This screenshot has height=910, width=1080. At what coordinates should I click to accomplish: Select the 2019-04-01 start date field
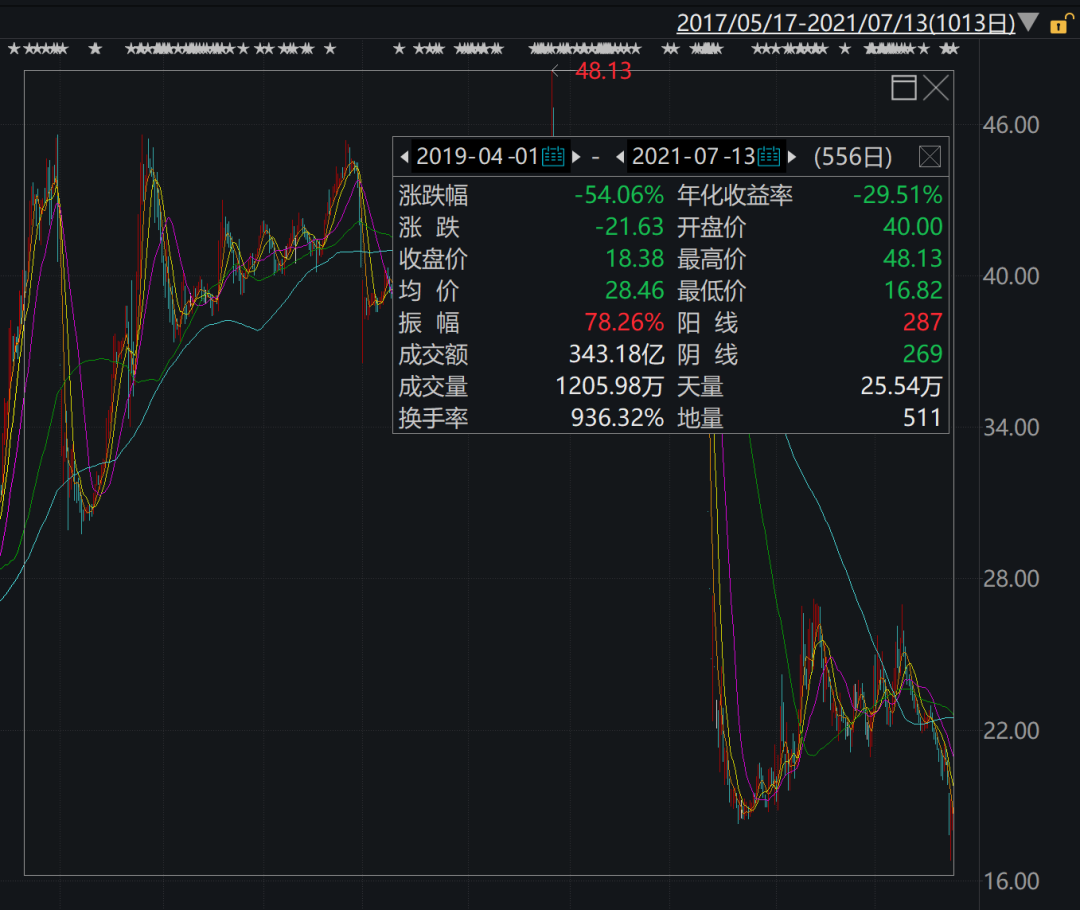tap(476, 156)
